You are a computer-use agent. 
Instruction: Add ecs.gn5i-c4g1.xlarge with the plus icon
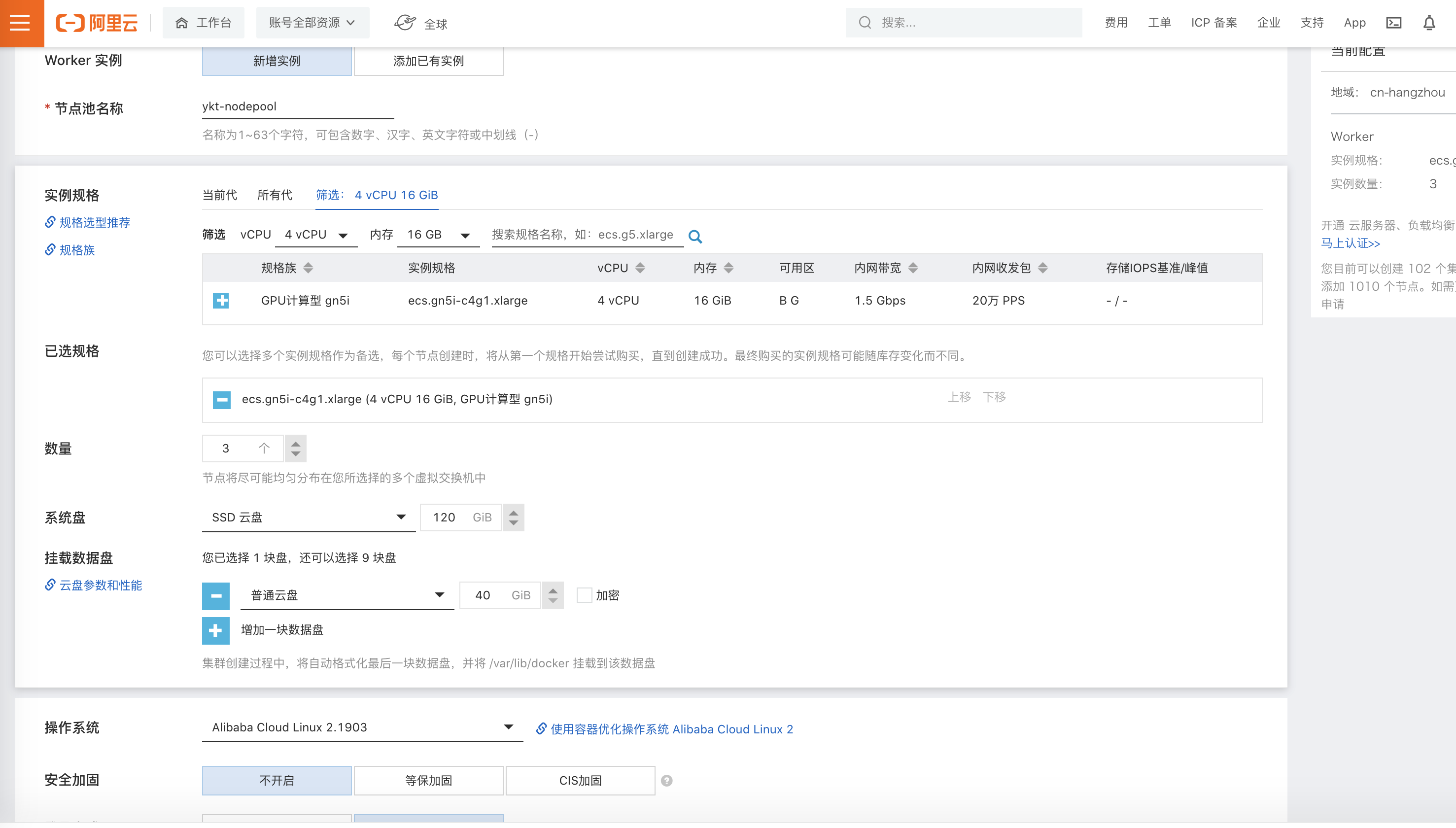[x=221, y=301]
